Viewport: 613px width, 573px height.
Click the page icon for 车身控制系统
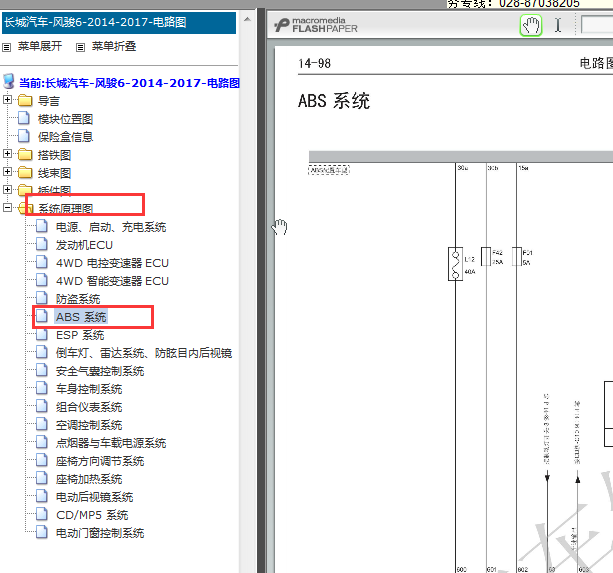[42, 388]
